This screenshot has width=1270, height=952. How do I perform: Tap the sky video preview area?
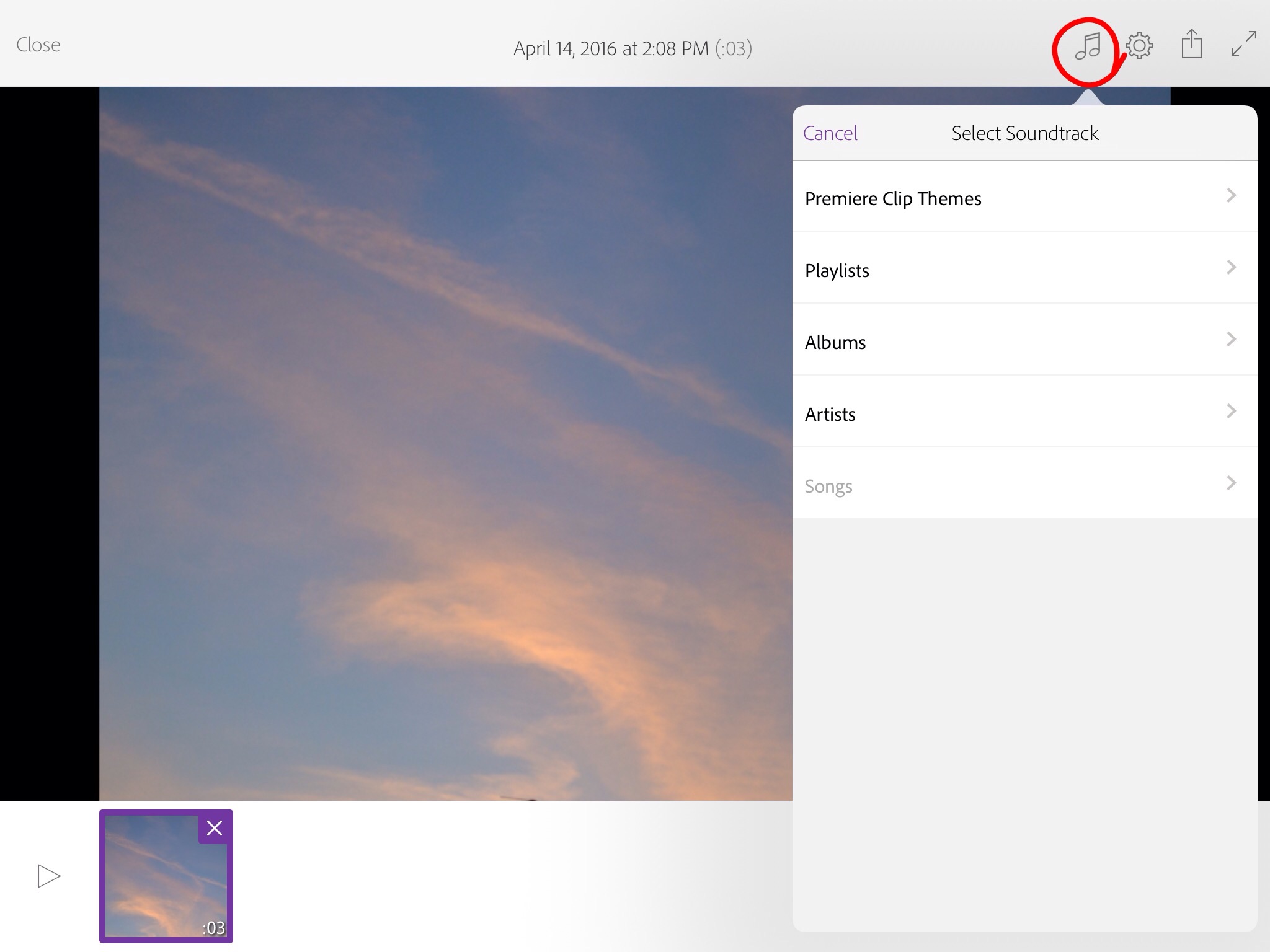pos(434,434)
